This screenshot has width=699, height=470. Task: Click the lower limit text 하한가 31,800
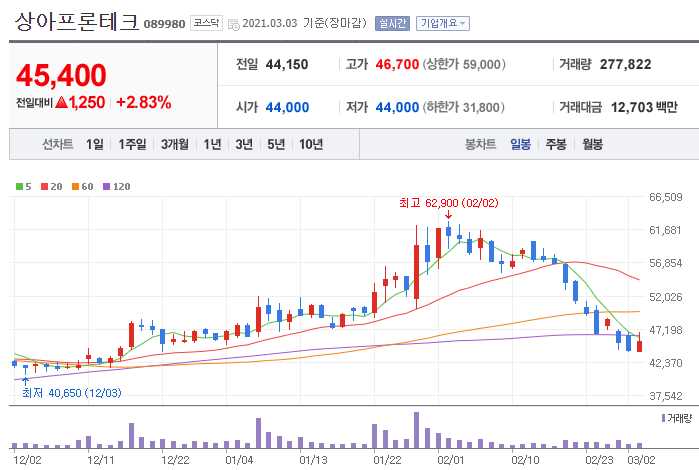pyautogui.click(x=464, y=107)
